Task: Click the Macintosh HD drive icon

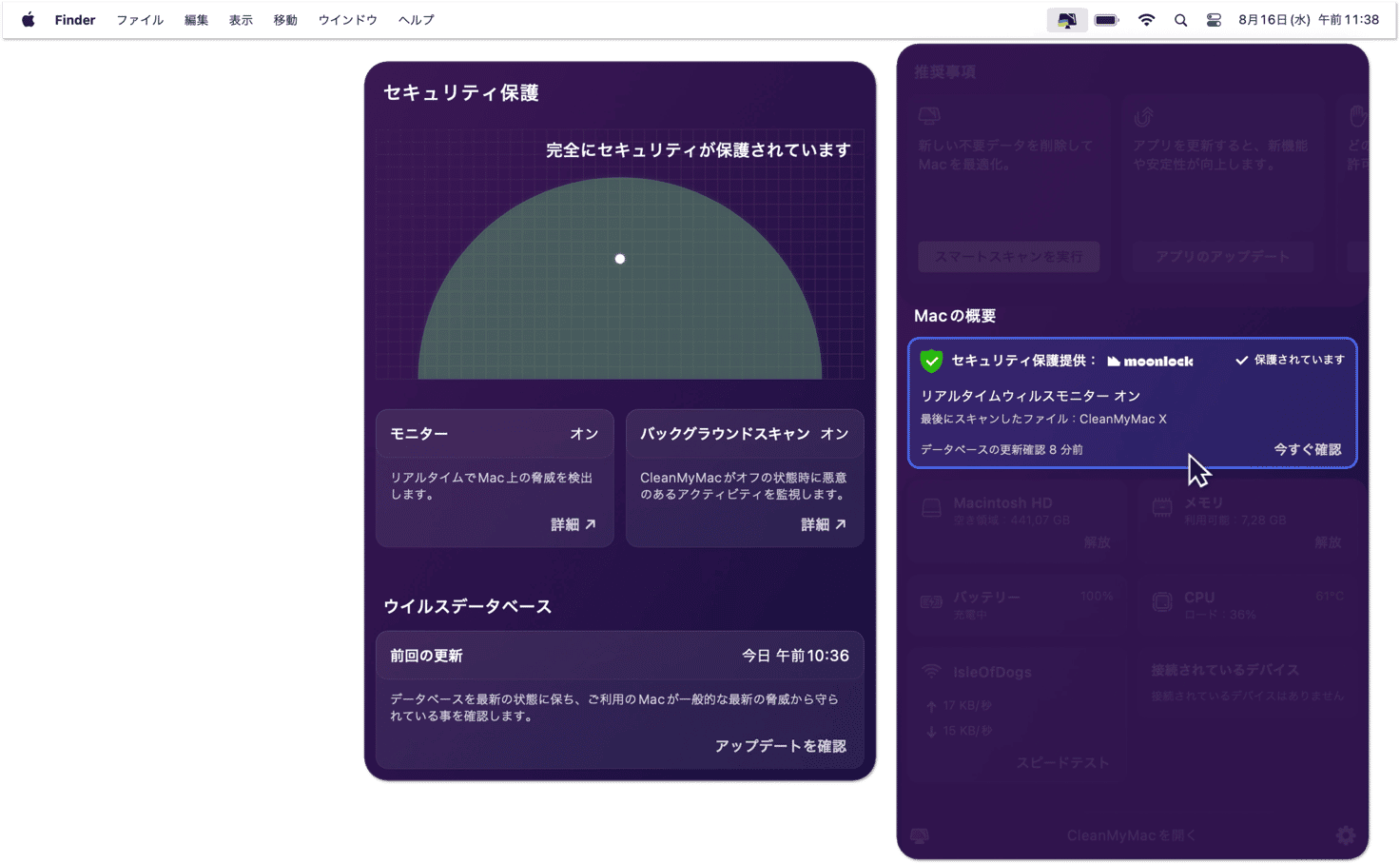Action: [x=931, y=508]
